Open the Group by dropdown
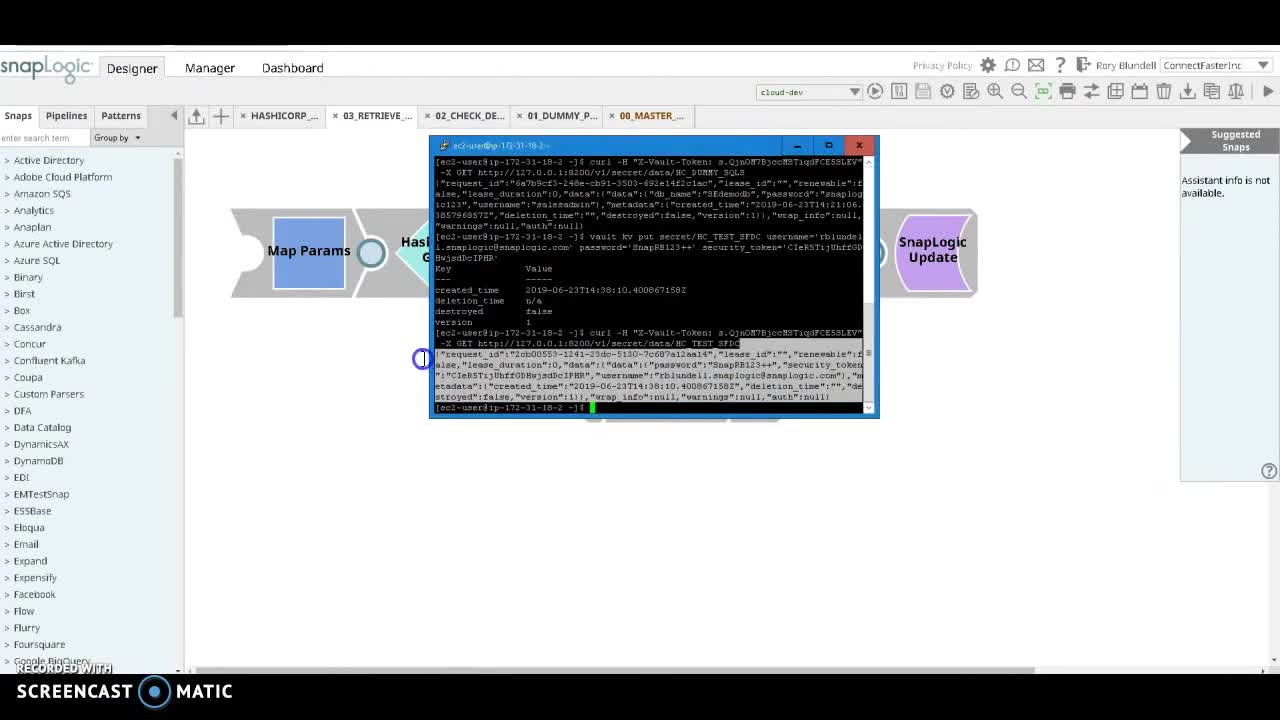The image size is (1280, 720). (118, 138)
